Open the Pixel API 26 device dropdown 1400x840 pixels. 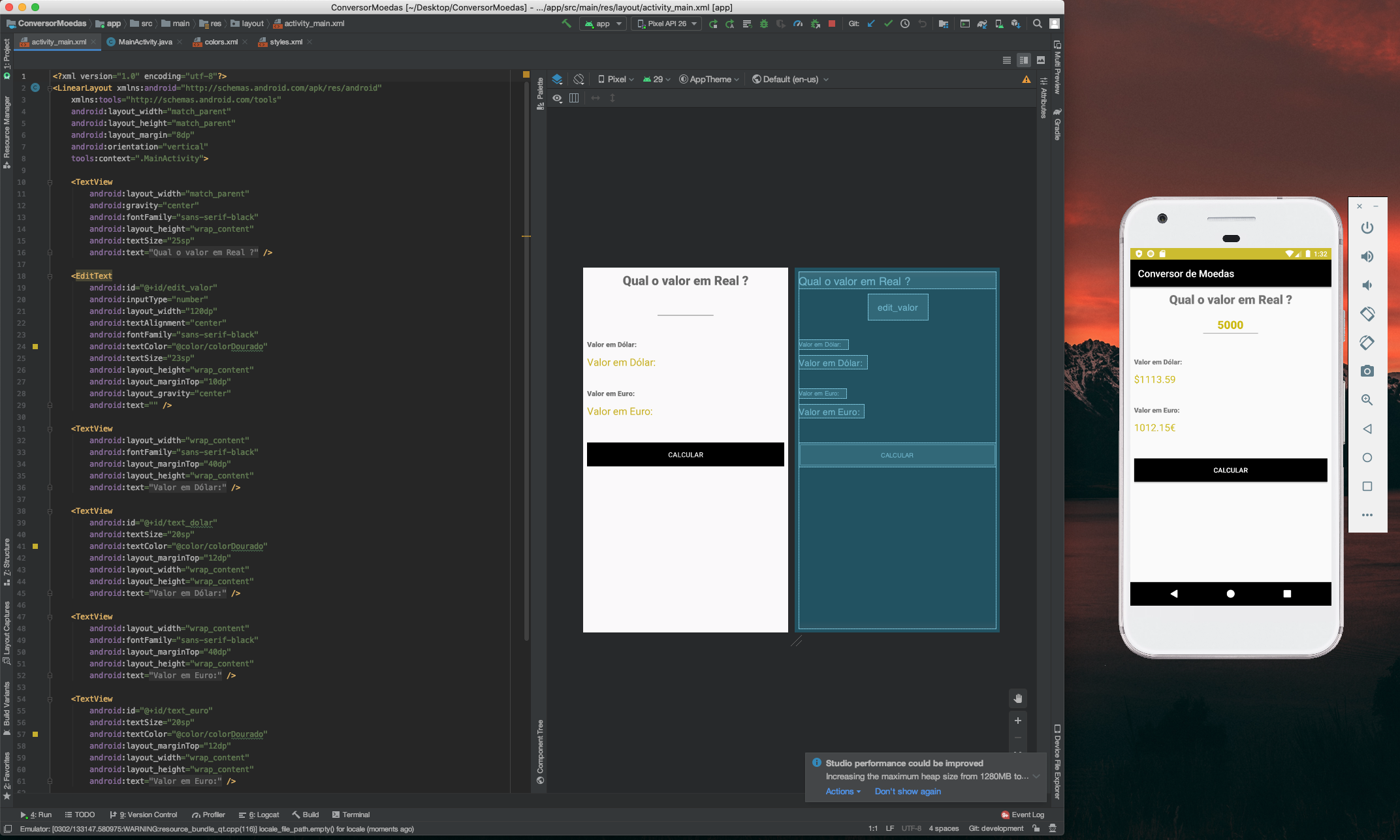(x=667, y=23)
